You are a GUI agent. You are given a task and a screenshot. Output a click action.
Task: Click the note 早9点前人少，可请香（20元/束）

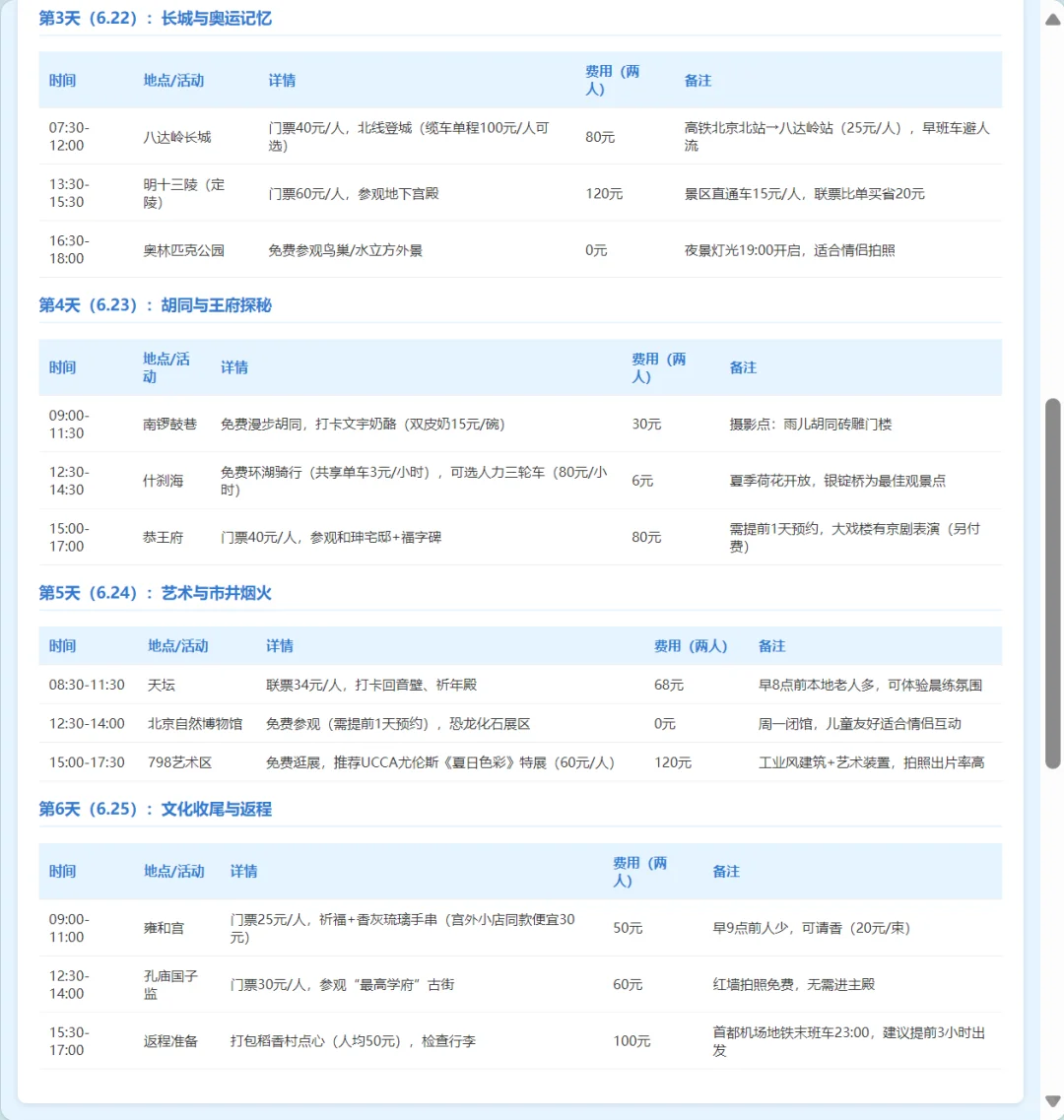click(811, 927)
